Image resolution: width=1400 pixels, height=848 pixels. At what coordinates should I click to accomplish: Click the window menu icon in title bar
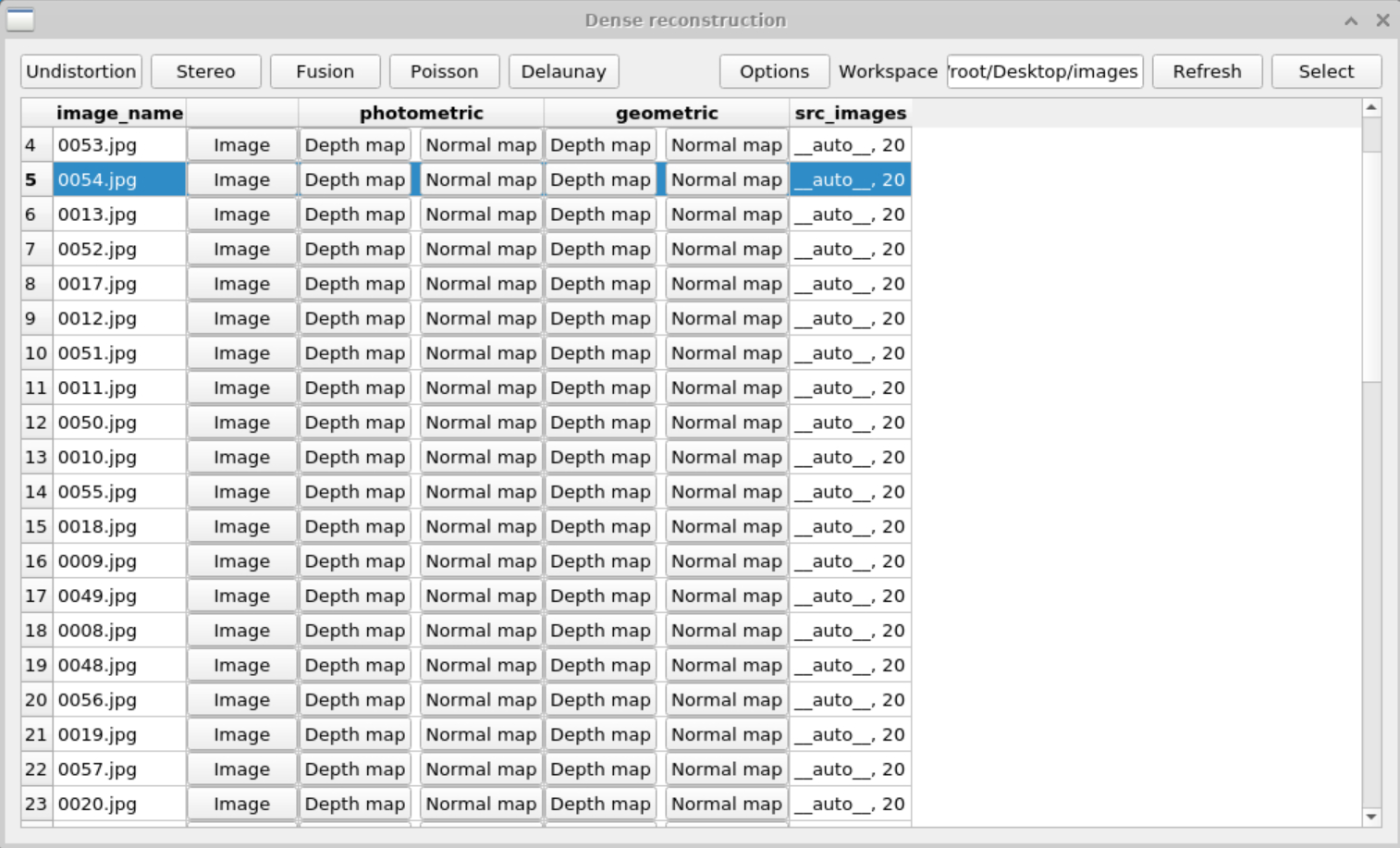point(20,19)
